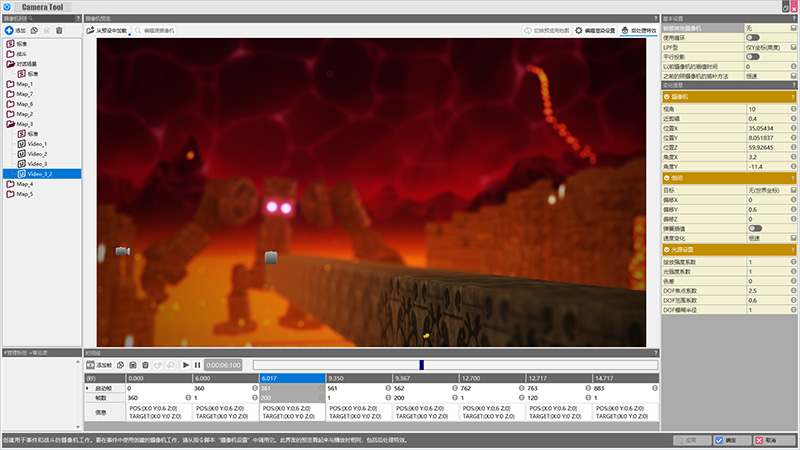Screen dimensions: 800x450
Task: Click the timeline trash icon to delete keyframe
Action: (145, 365)
